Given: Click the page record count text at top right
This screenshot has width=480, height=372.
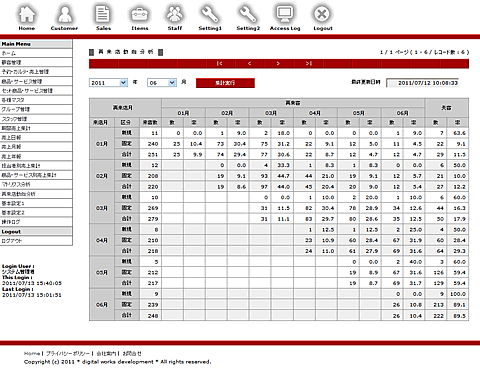Looking at the screenshot, I should [x=424, y=52].
